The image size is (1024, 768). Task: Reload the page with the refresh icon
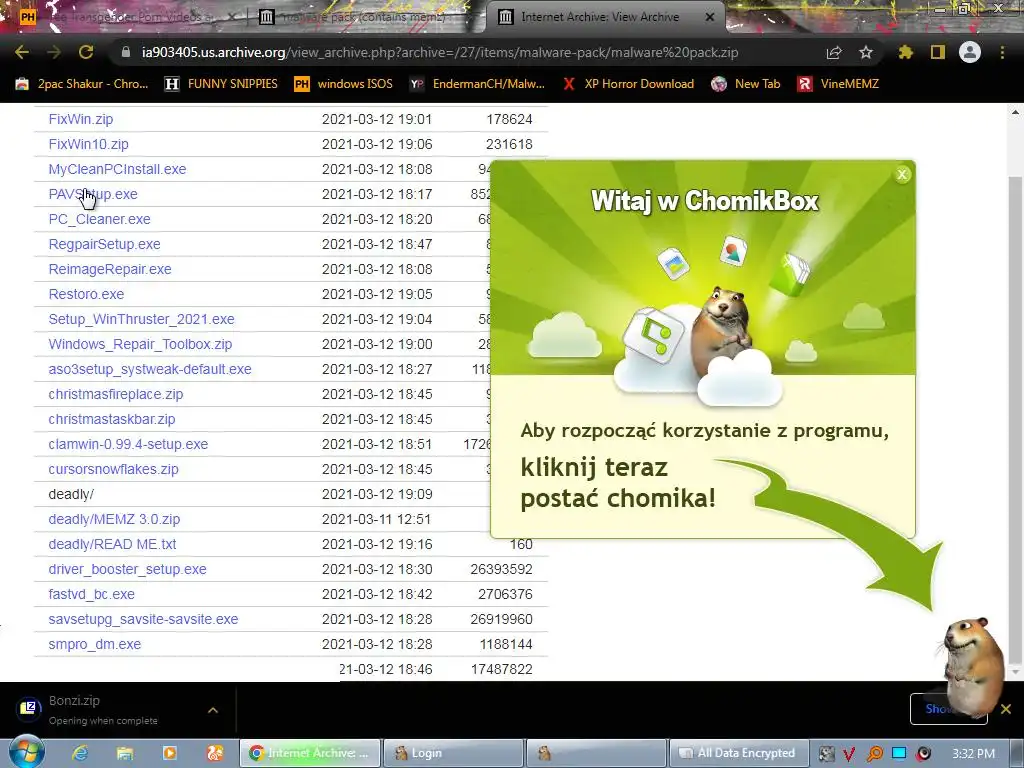86,52
